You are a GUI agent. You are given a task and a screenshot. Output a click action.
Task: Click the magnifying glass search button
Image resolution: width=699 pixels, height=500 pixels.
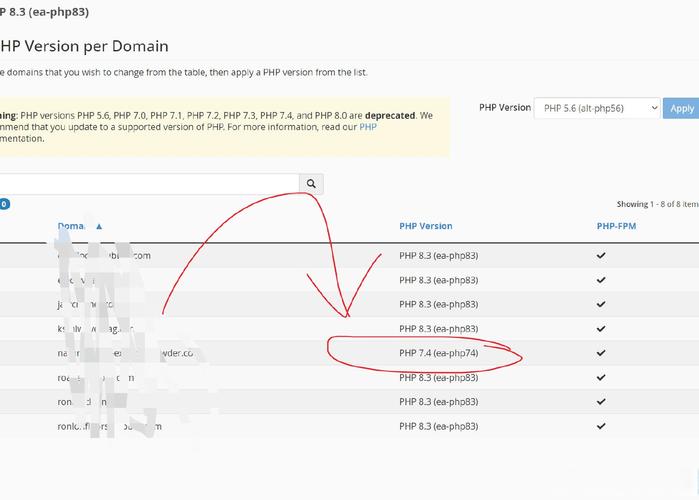(x=311, y=184)
